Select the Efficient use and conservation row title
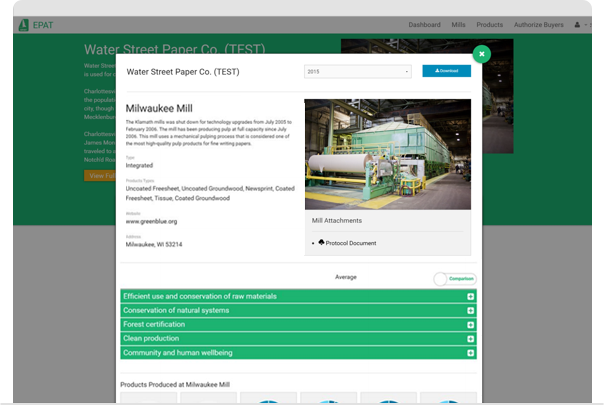 200,296
